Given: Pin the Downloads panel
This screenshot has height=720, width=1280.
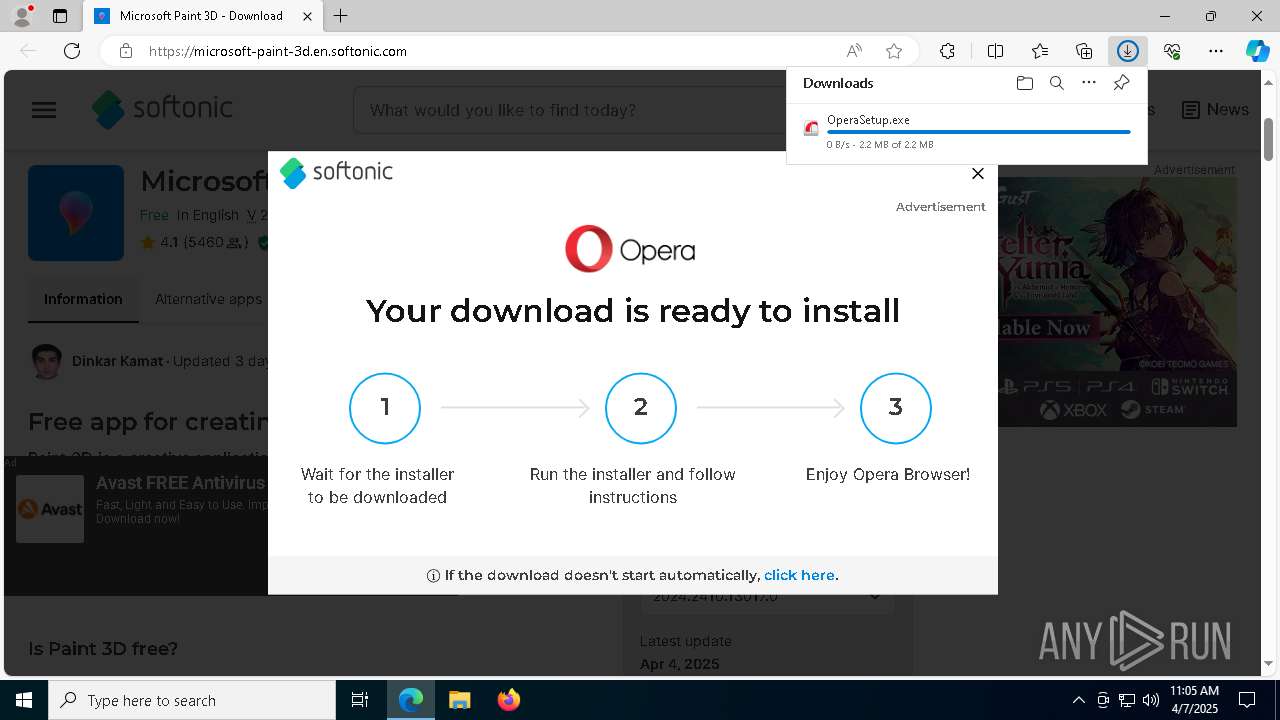Looking at the screenshot, I should (1121, 83).
